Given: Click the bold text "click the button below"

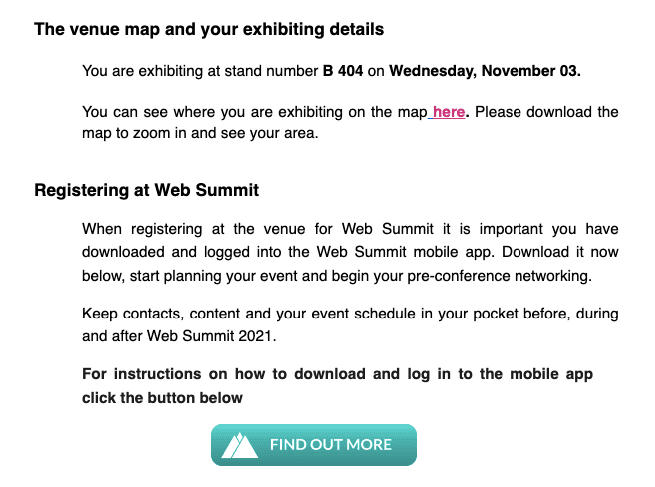Looking at the screenshot, I should point(162,397).
